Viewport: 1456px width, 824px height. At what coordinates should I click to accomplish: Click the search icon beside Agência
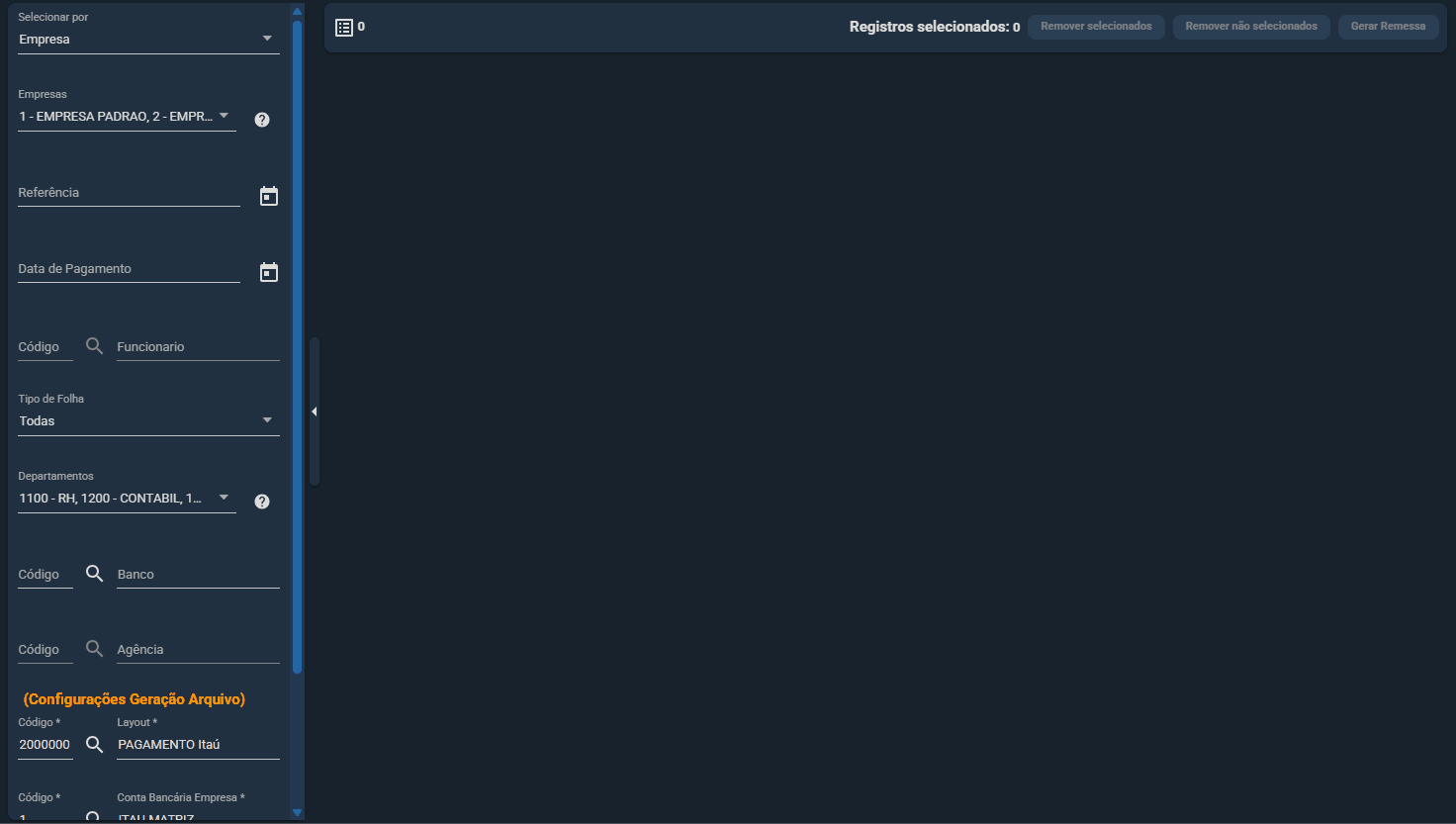[95, 649]
